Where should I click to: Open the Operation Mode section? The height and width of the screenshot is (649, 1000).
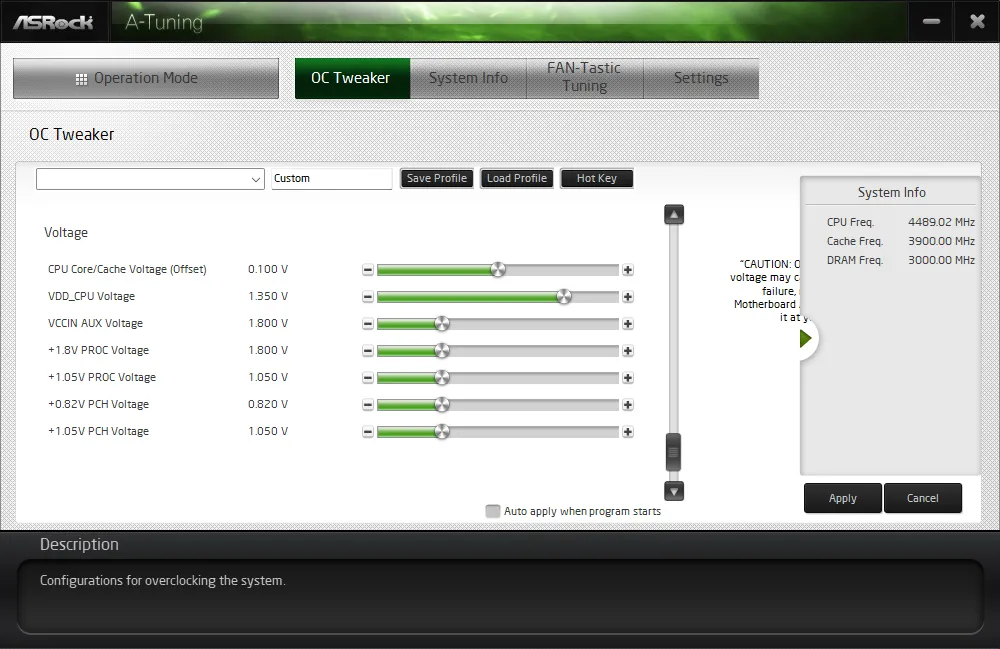[146, 78]
